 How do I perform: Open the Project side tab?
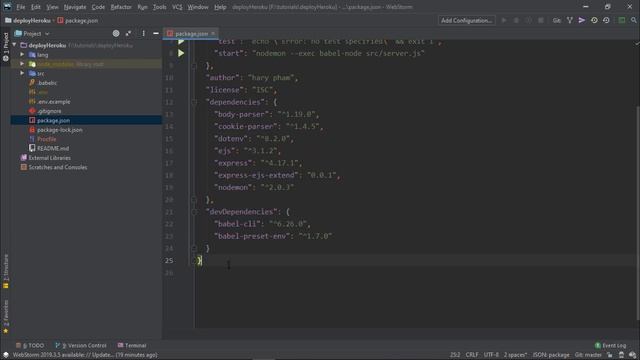point(5,47)
